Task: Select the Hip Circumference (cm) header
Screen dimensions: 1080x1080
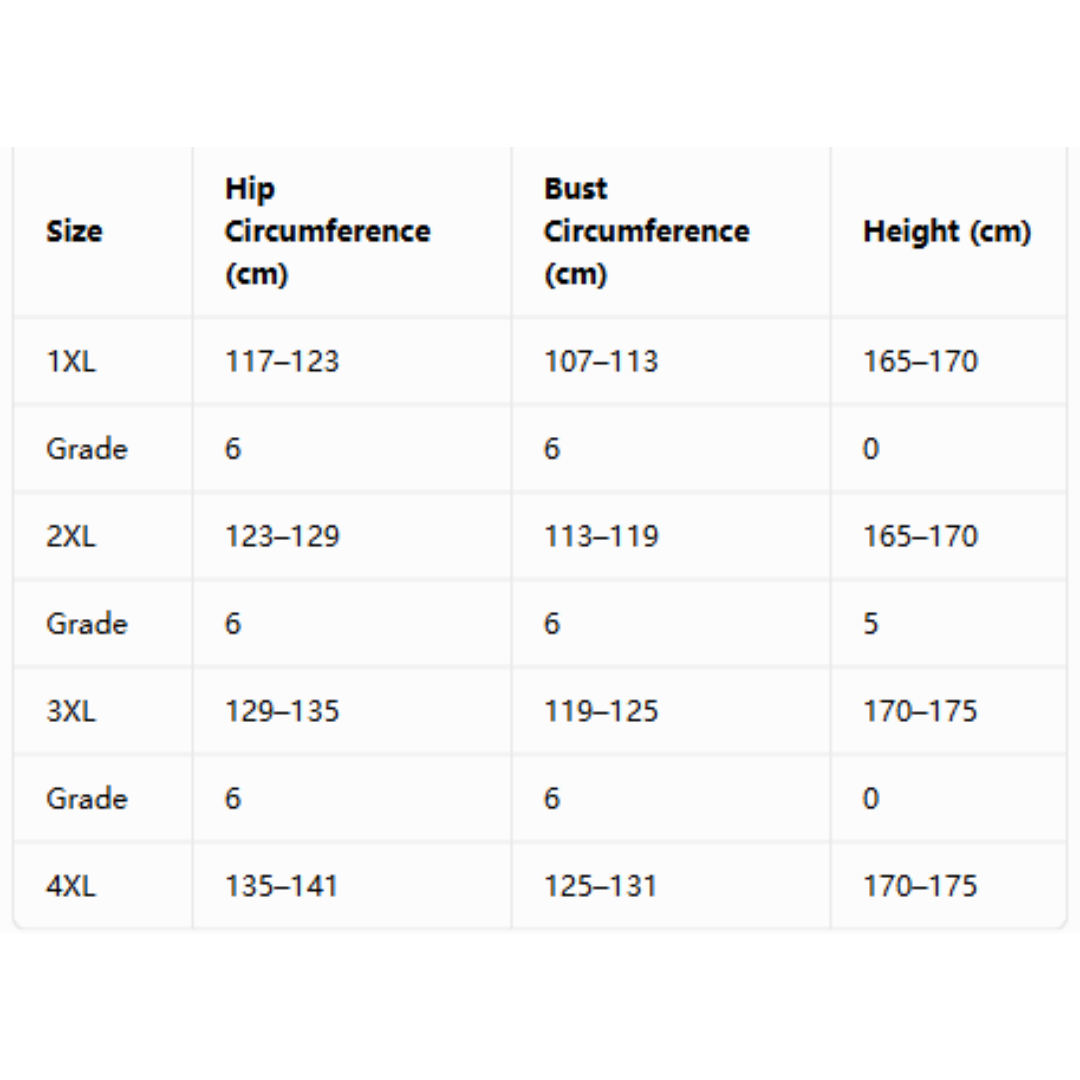Action: click(328, 231)
